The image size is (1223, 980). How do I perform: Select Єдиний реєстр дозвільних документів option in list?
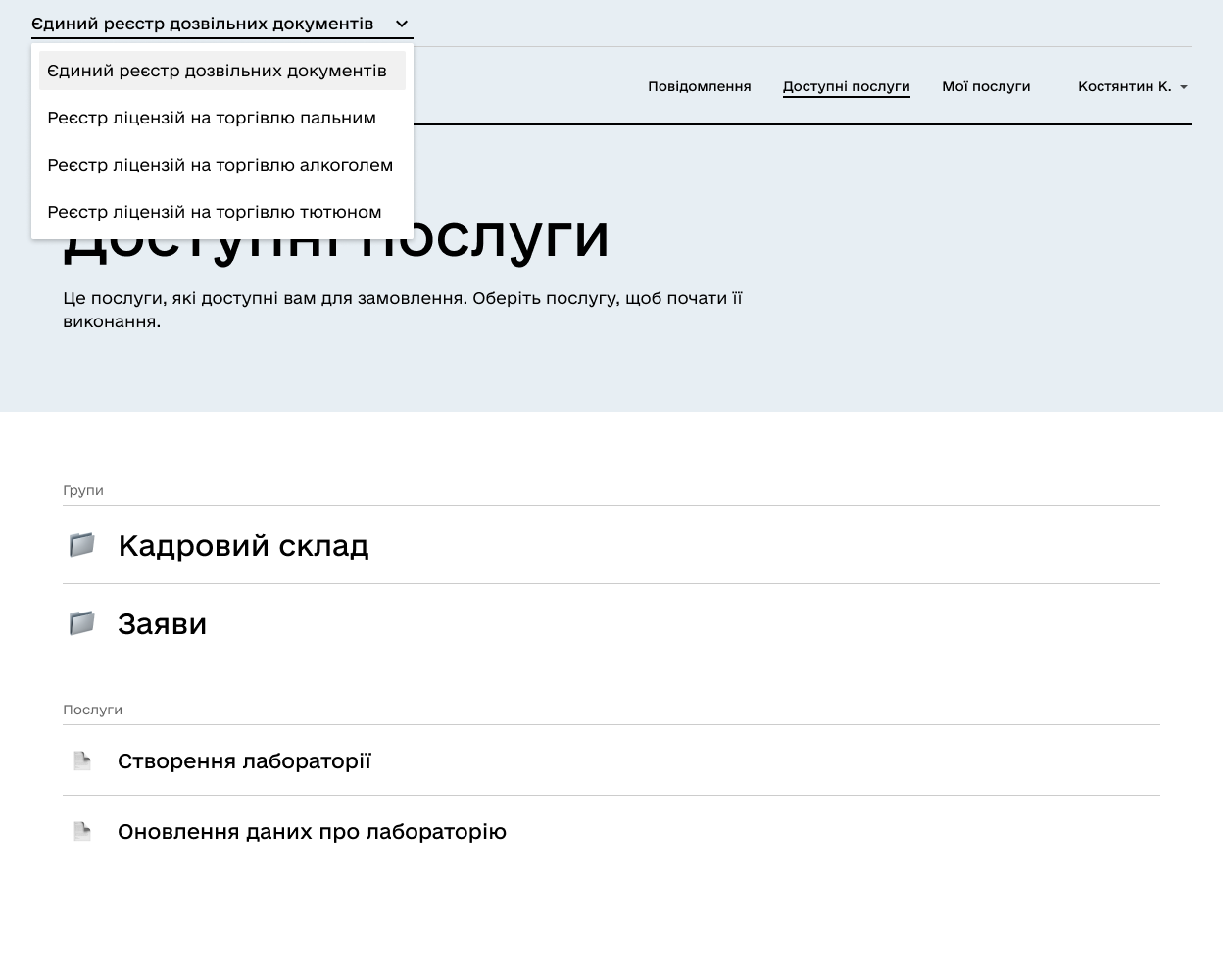(x=222, y=71)
